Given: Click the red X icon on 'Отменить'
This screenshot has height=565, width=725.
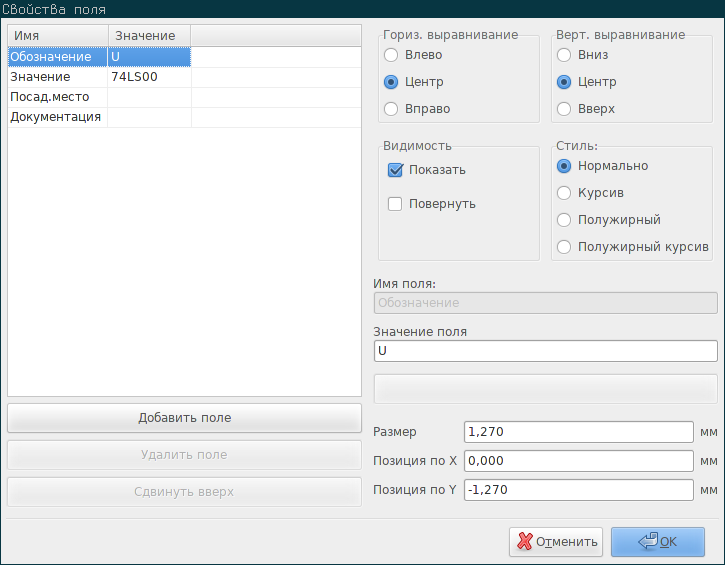Looking at the screenshot, I should tap(525, 541).
